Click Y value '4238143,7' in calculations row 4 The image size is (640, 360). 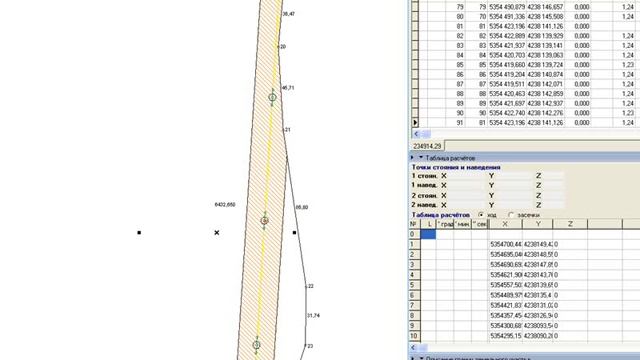tap(538, 275)
